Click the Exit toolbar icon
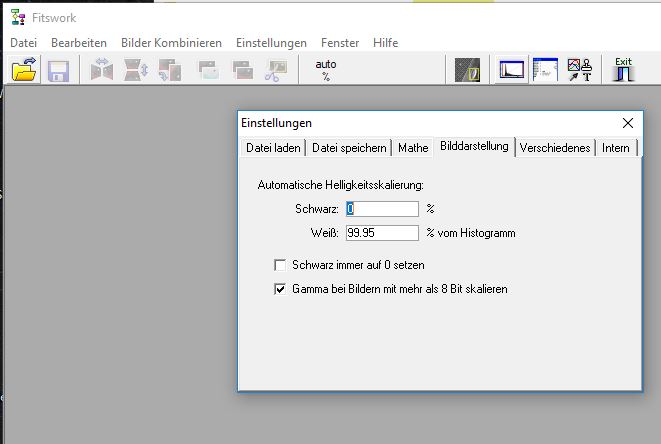 tap(624, 70)
